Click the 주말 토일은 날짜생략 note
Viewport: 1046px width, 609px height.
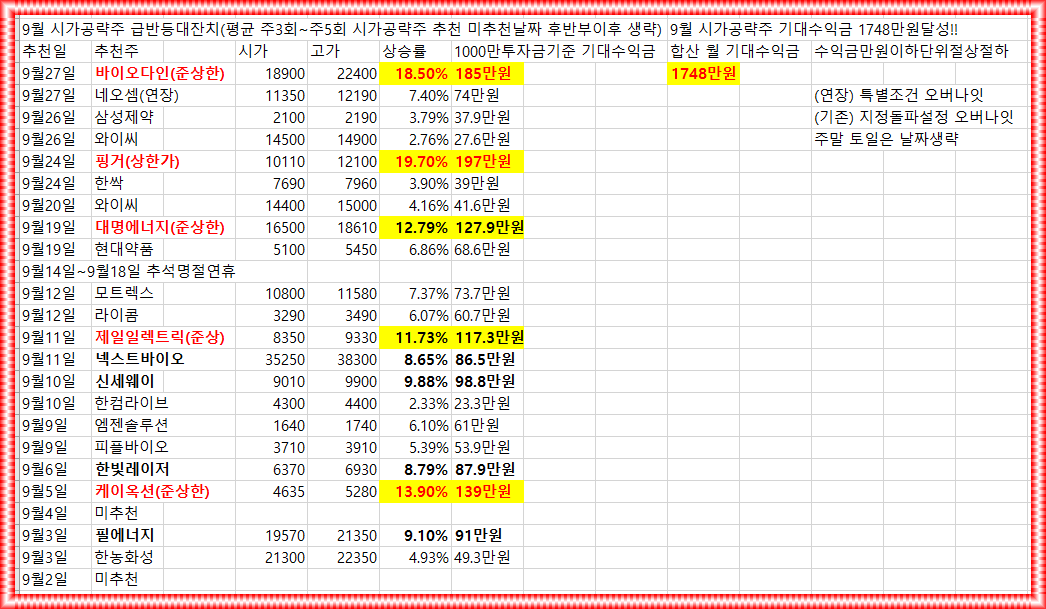point(886,140)
